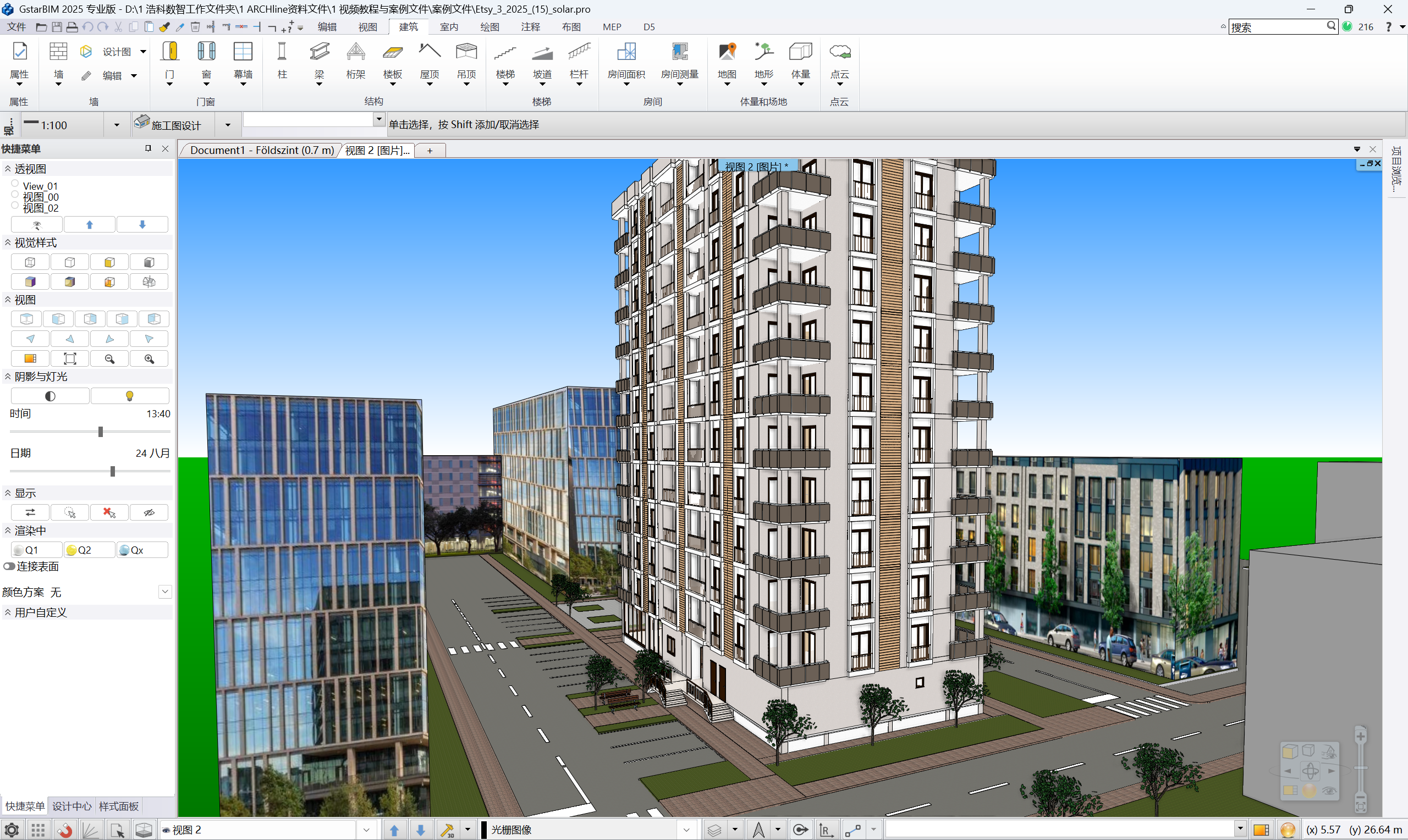Click the light bulb lighting button
Viewport: 1408px width, 840px height.
(130, 396)
